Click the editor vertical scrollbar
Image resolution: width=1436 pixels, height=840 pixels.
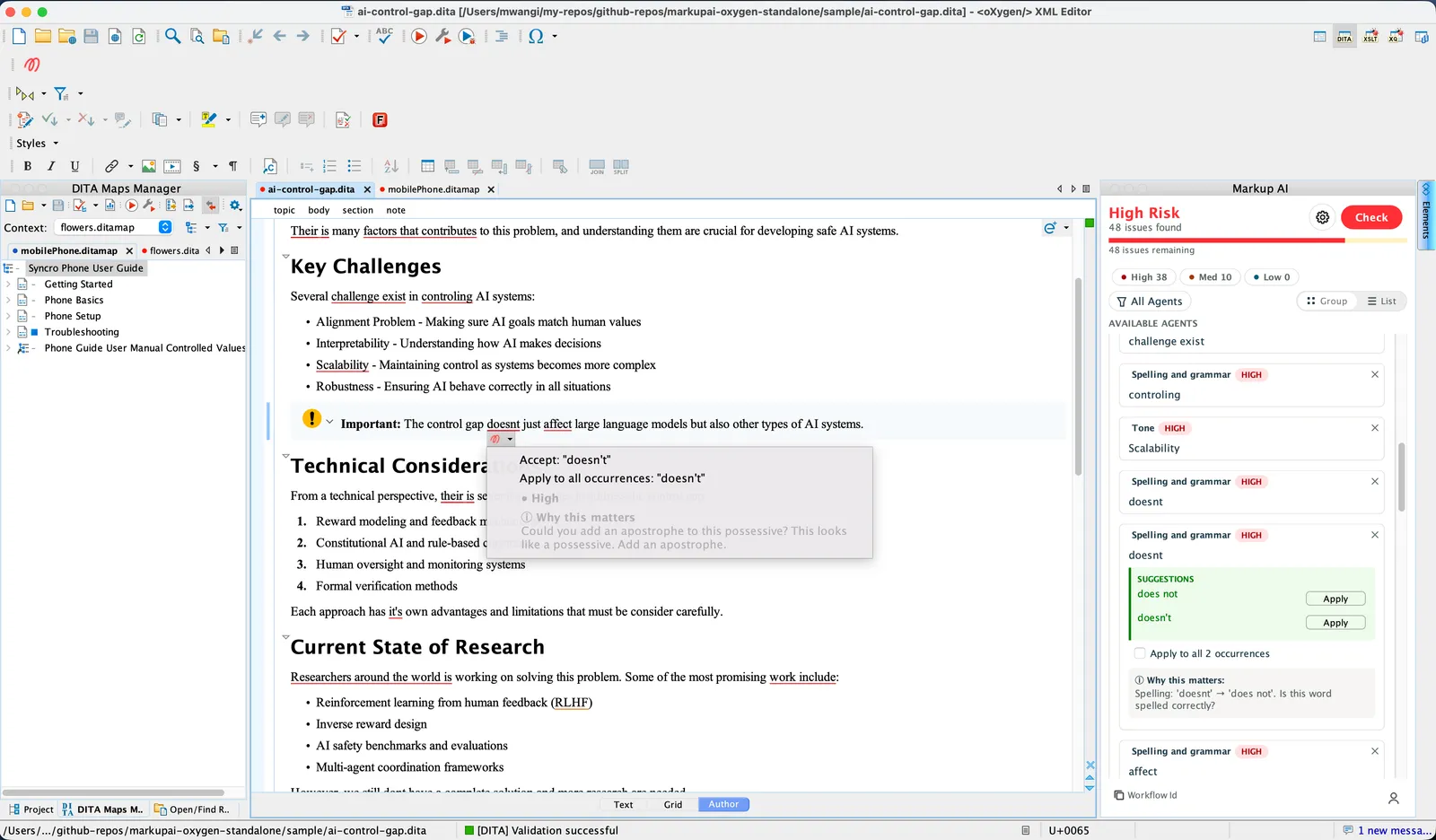[x=1078, y=377]
